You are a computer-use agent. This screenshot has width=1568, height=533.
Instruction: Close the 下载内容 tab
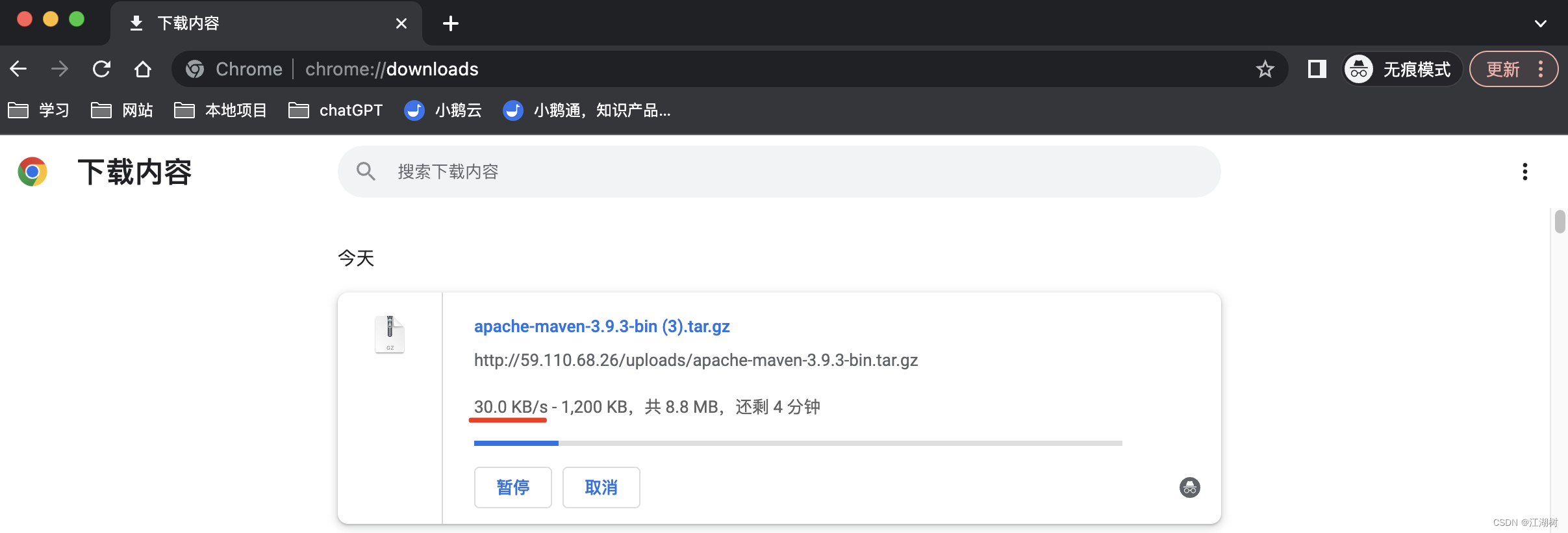[401, 23]
